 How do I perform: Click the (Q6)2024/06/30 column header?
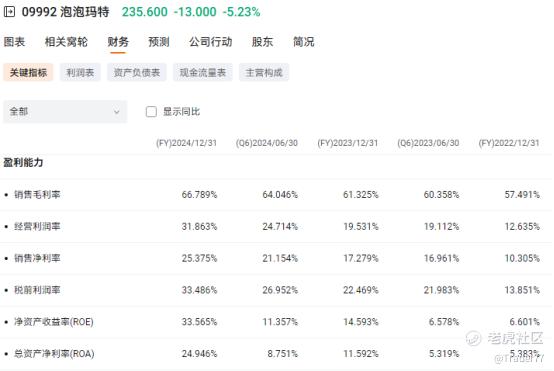coord(267,143)
